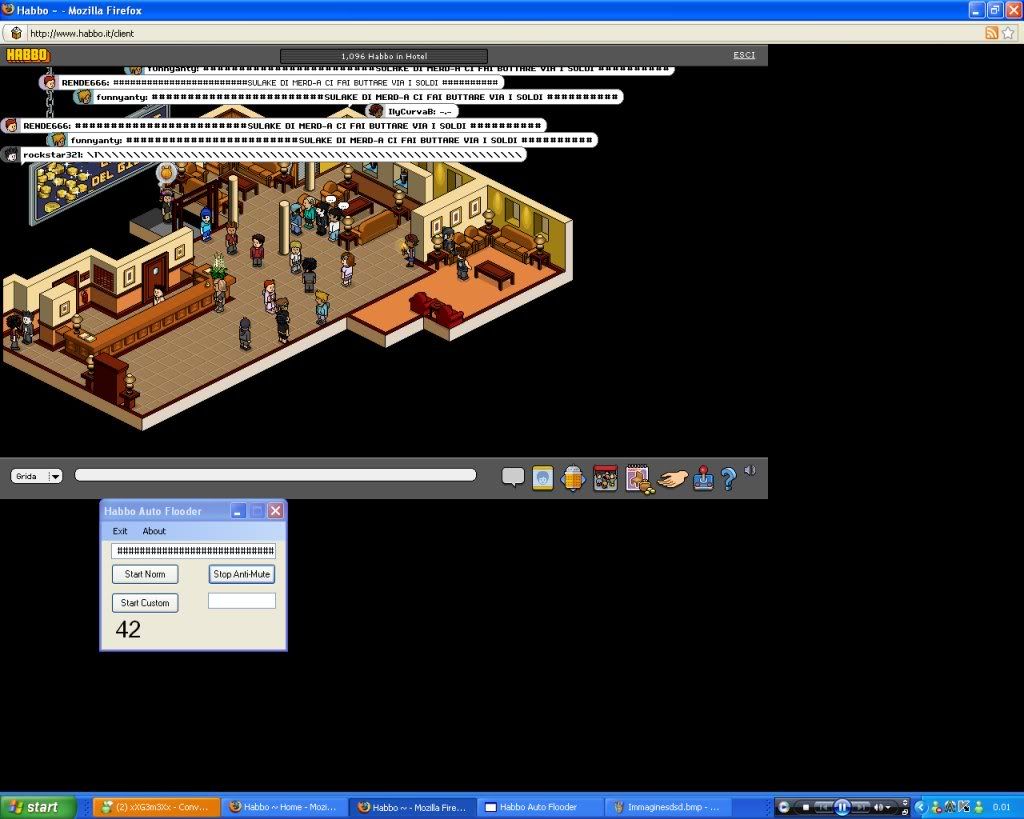
Task: Open the Habbo profile portrait icon
Action: [x=543, y=477]
